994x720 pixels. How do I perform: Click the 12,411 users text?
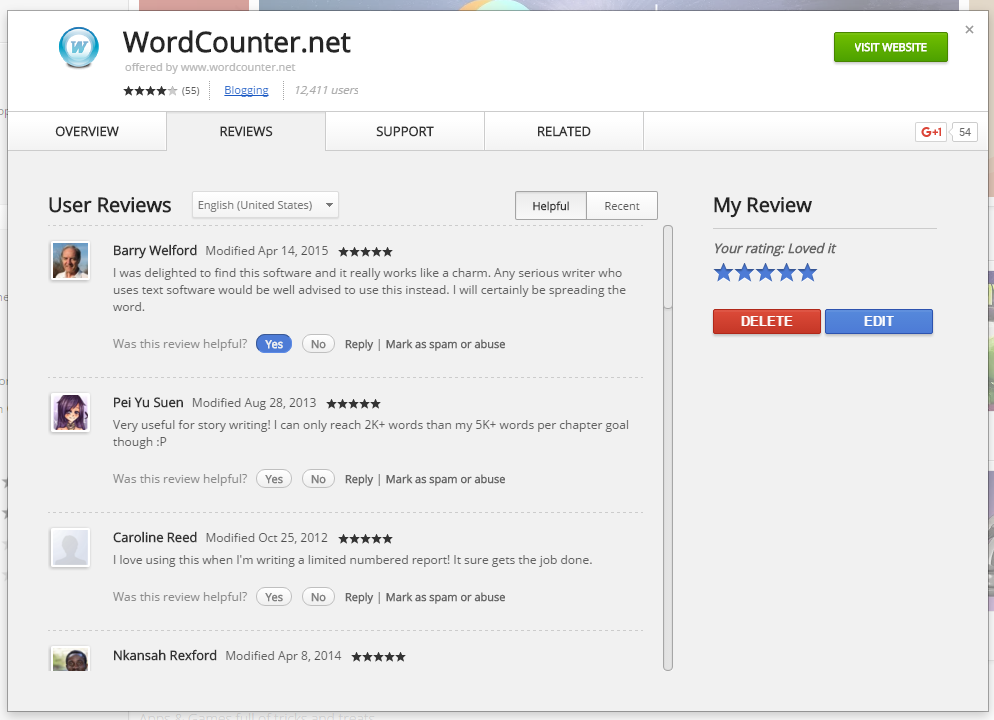326,90
